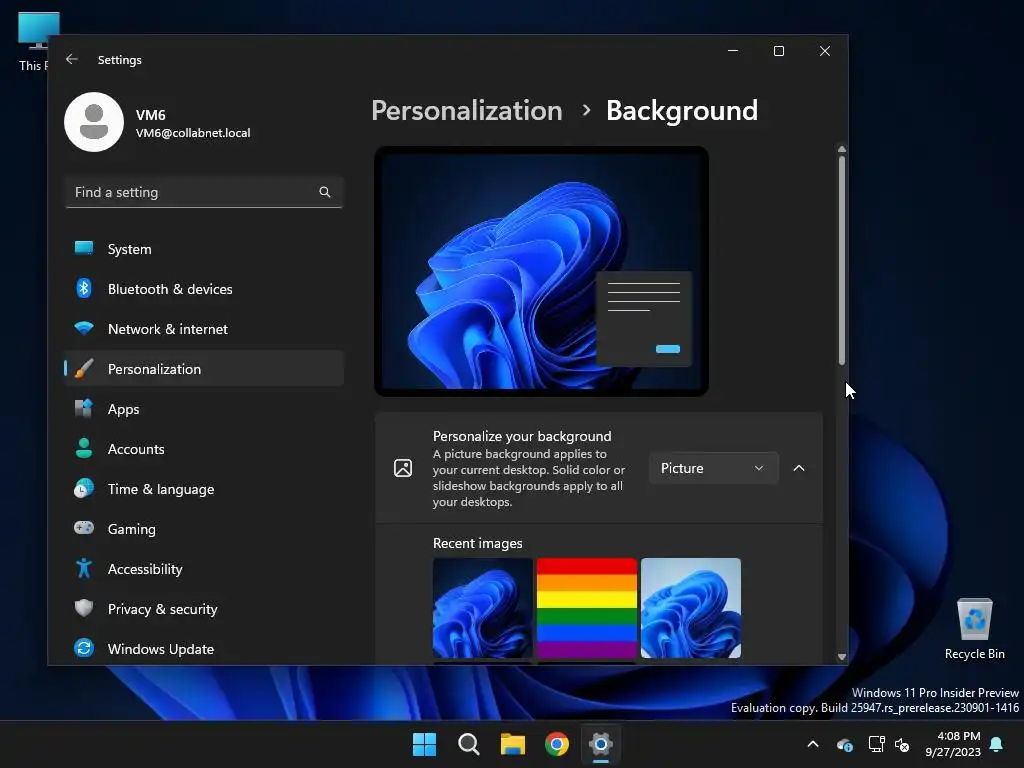Open taskbar Search

point(469,744)
